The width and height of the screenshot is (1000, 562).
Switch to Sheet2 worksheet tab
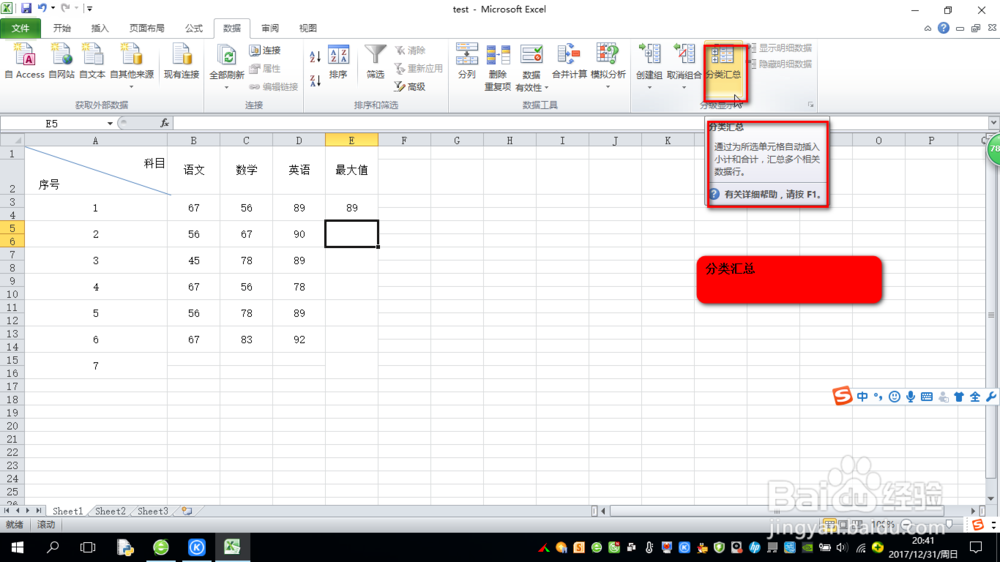(110, 511)
